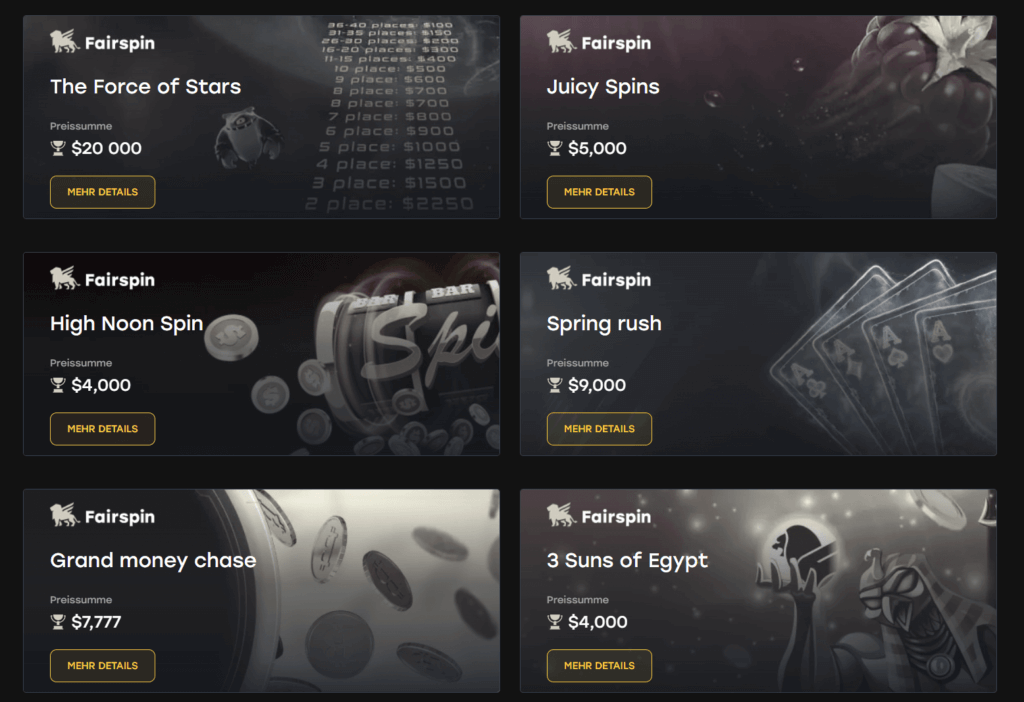Open Mehr Details for Juicy Spins

(599, 192)
